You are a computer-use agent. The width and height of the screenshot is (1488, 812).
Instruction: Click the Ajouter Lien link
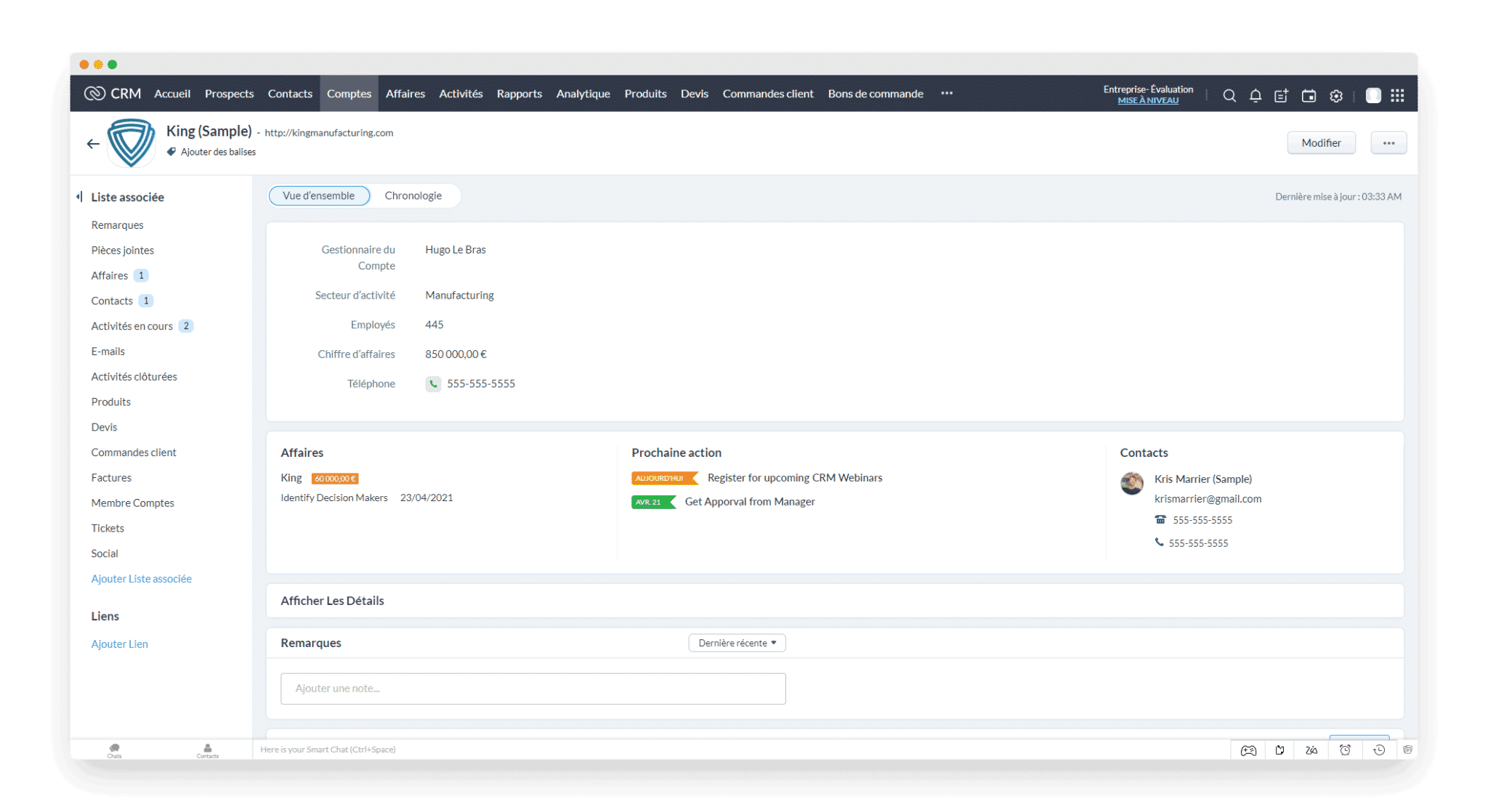tap(120, 643)
